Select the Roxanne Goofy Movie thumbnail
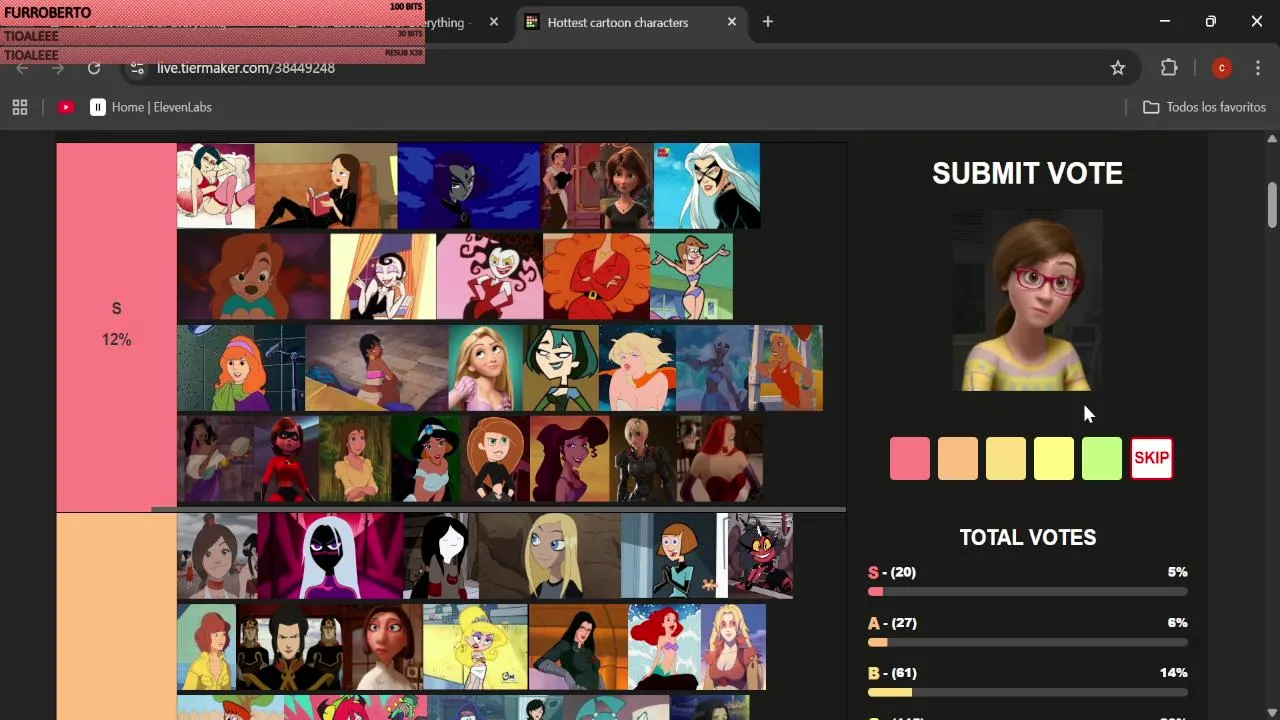The height and width of the screenshot is (720, 1280). 253,277
